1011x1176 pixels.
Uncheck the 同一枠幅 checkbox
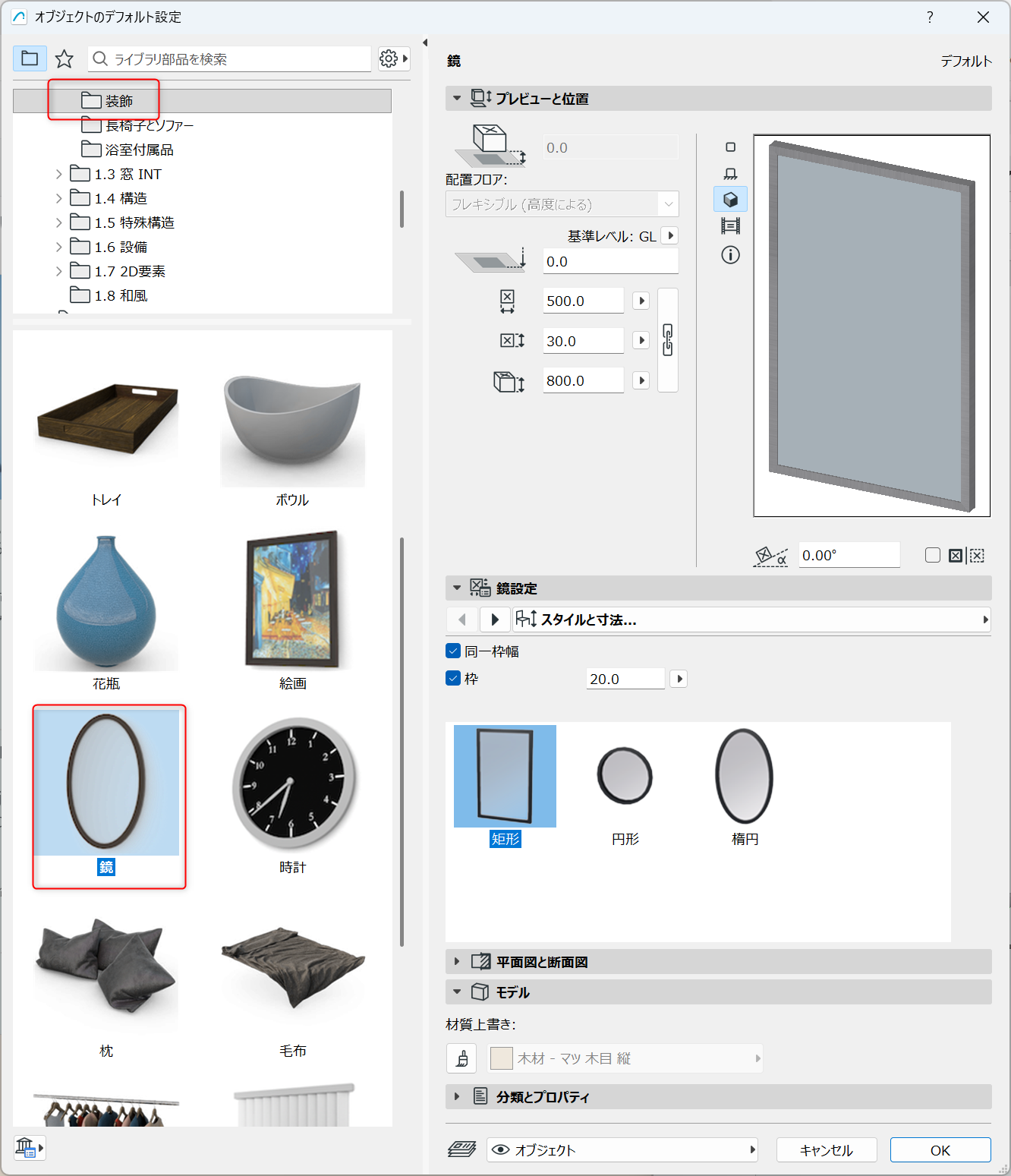pyautogui.click(x=453, y=651)
